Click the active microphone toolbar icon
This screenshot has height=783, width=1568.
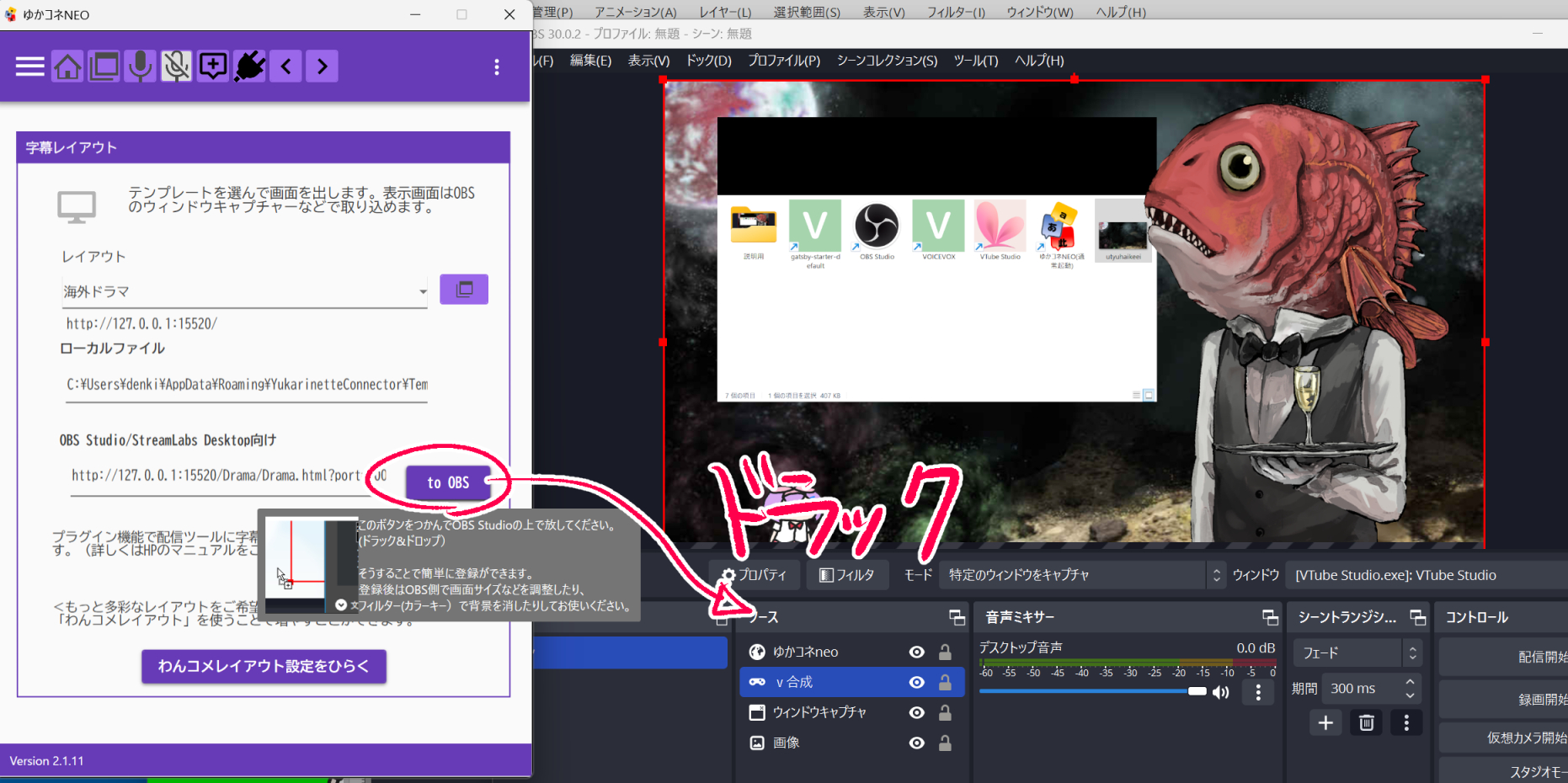(x=141, y=67)
